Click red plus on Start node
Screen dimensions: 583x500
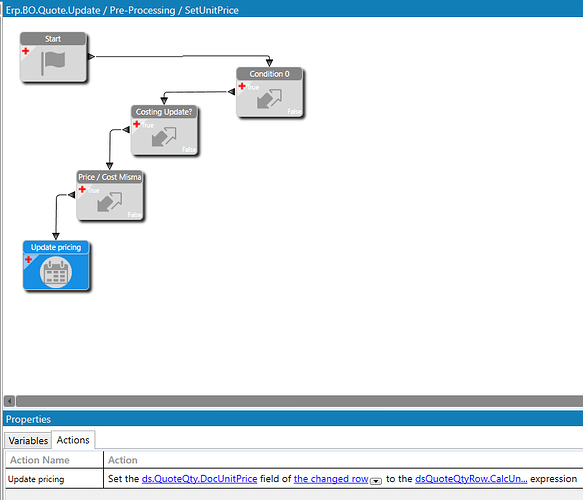pyautogui.click(x=26, y=51)
